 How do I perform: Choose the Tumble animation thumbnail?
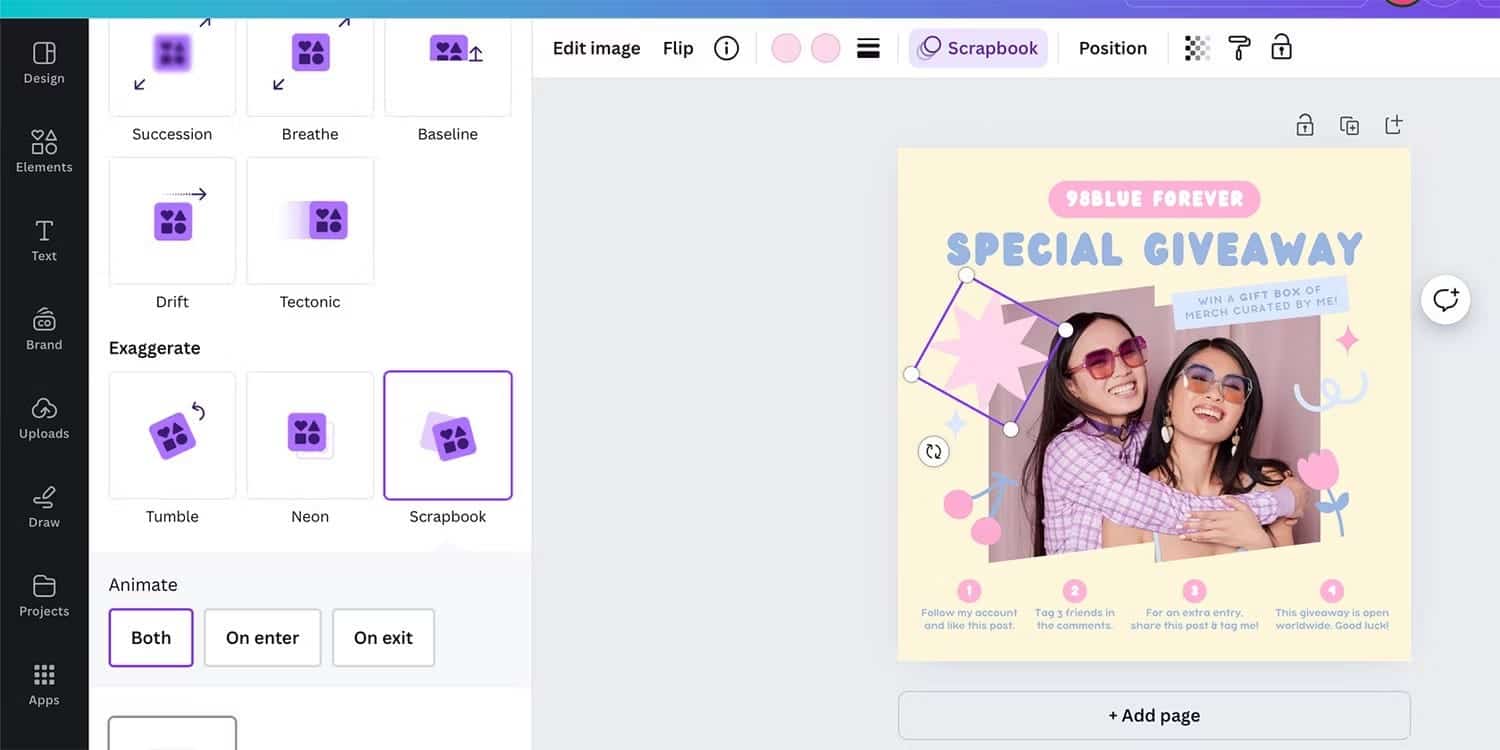[x=172, y=436]
